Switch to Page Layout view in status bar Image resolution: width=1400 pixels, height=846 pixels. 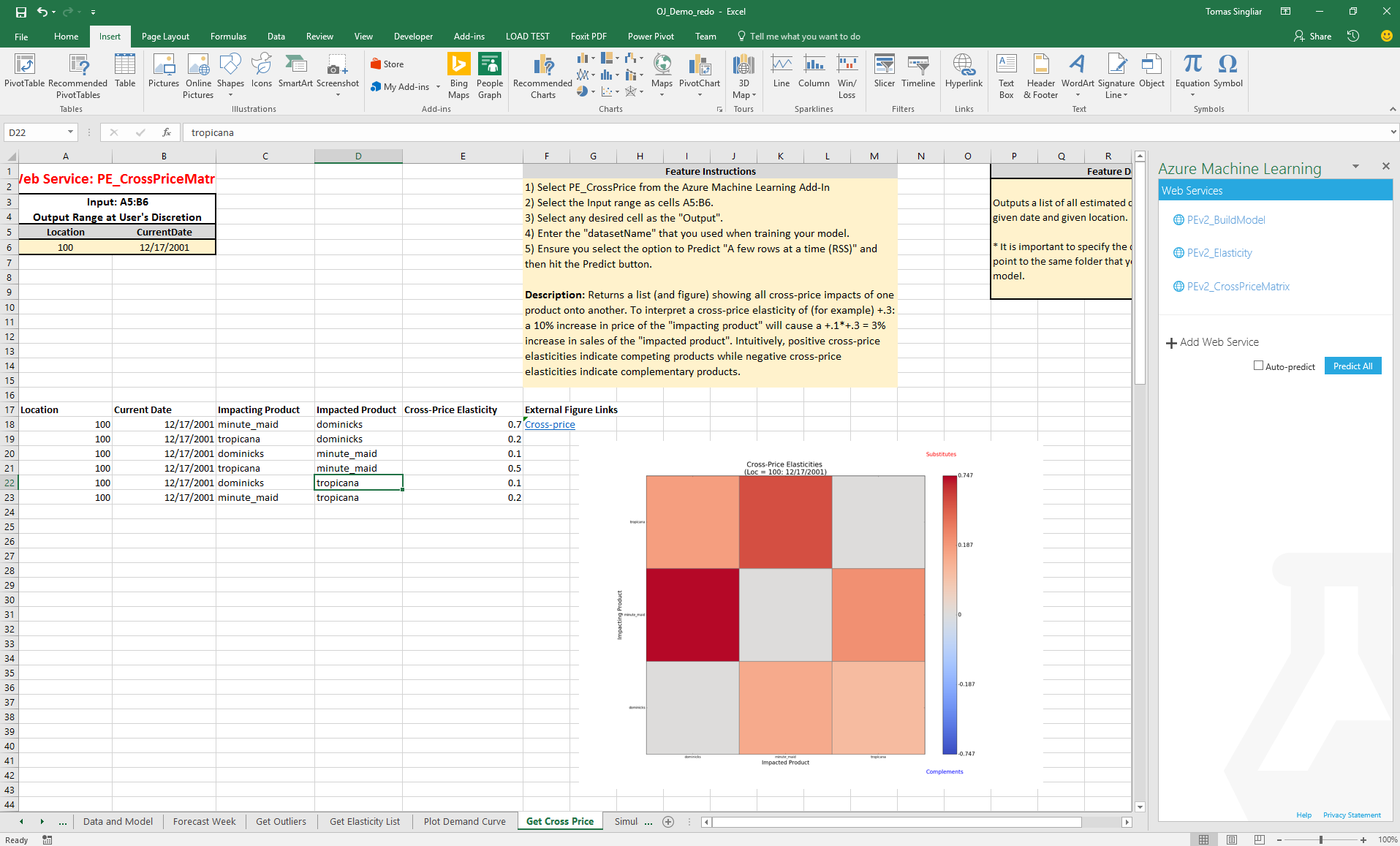[x=1232, y=839]
